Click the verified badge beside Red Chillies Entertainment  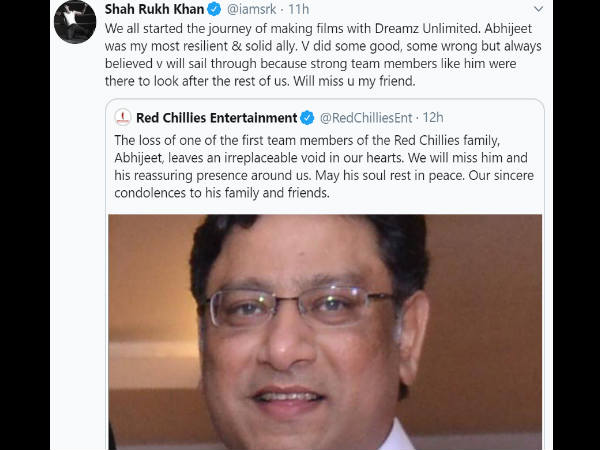(308, 118)
